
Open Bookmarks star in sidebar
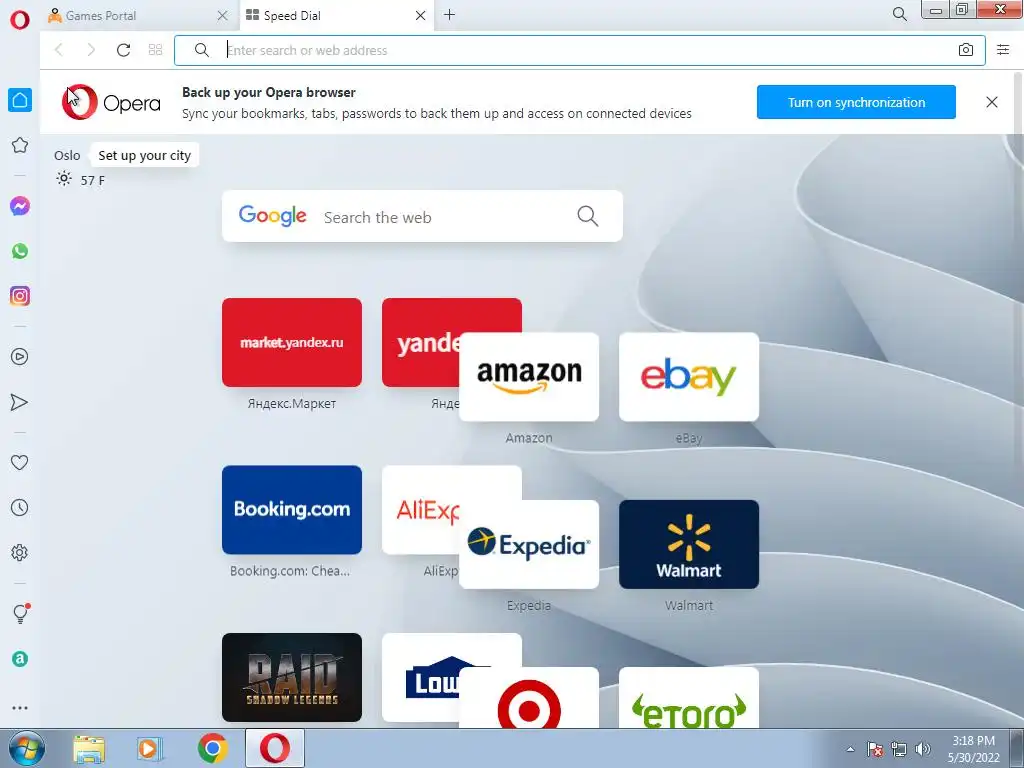click(x=20, y=145)
